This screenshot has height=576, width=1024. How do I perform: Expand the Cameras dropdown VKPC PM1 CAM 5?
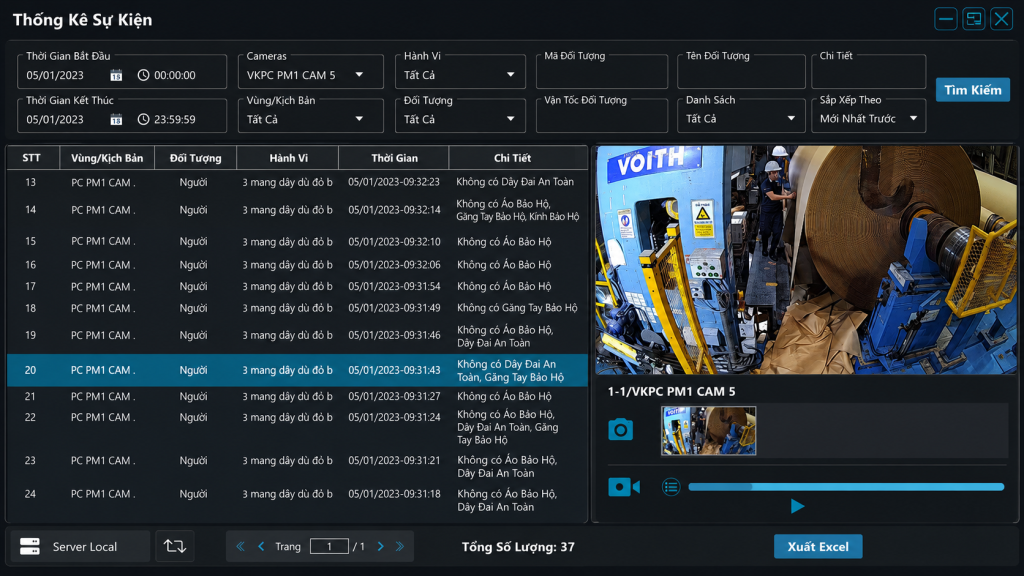311,75
